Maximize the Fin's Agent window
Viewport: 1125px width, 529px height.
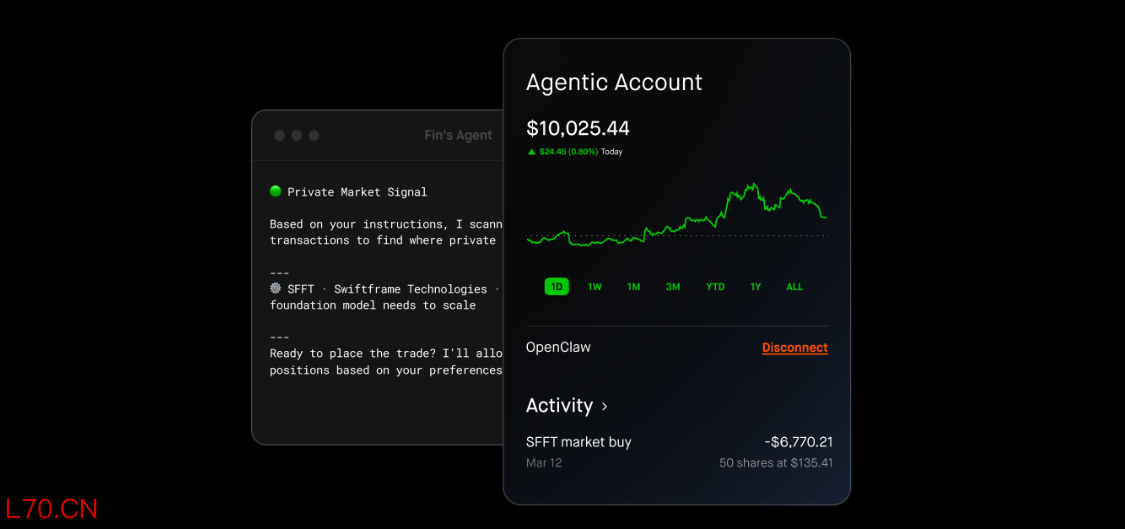pyautogui.click(x=314, y=135)
